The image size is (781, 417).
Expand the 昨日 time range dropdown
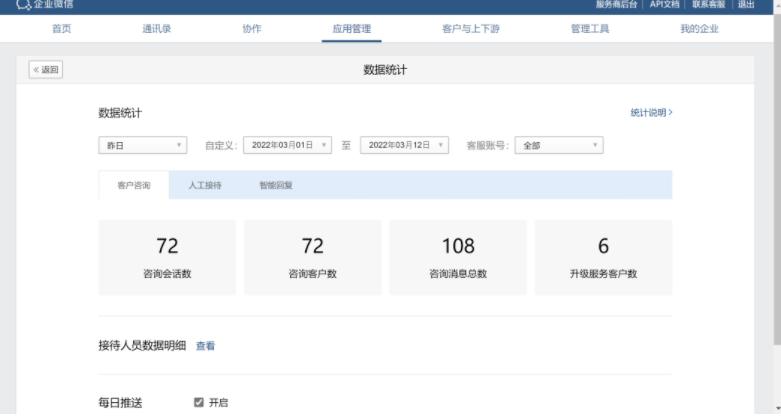[143, 145]
